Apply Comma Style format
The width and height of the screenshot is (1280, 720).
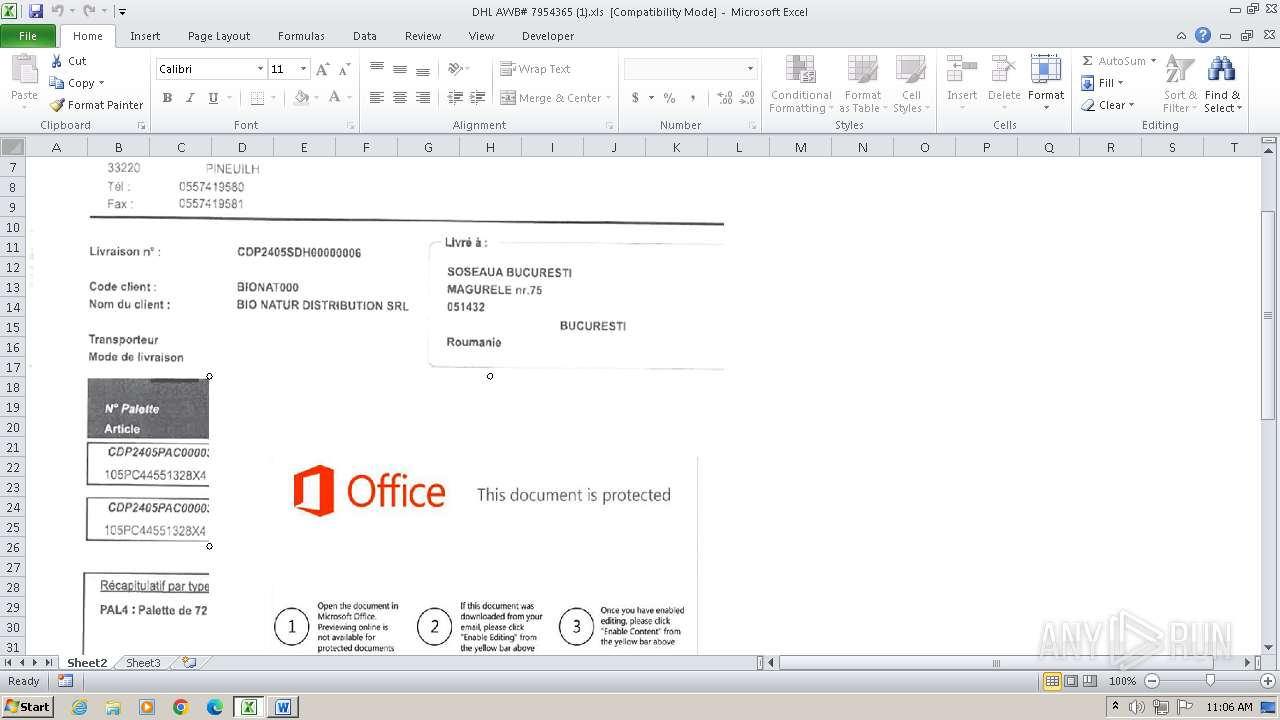point(695,98)
